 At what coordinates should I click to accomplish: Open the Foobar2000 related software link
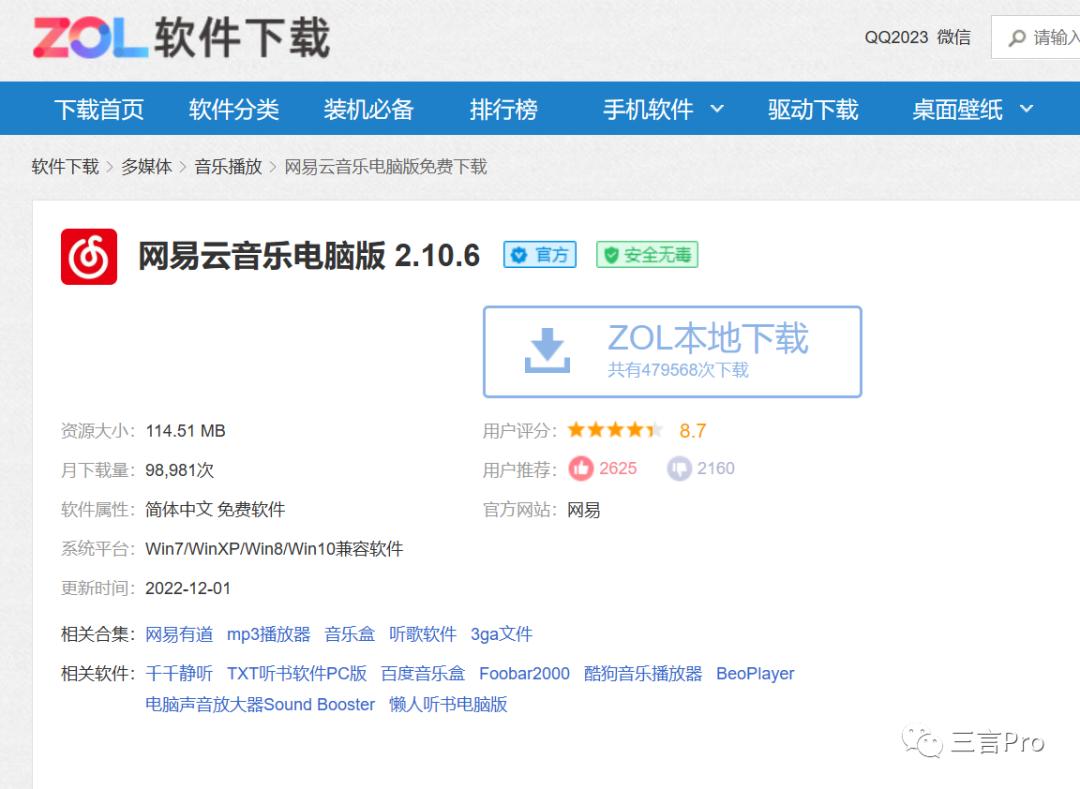point(523,673)
